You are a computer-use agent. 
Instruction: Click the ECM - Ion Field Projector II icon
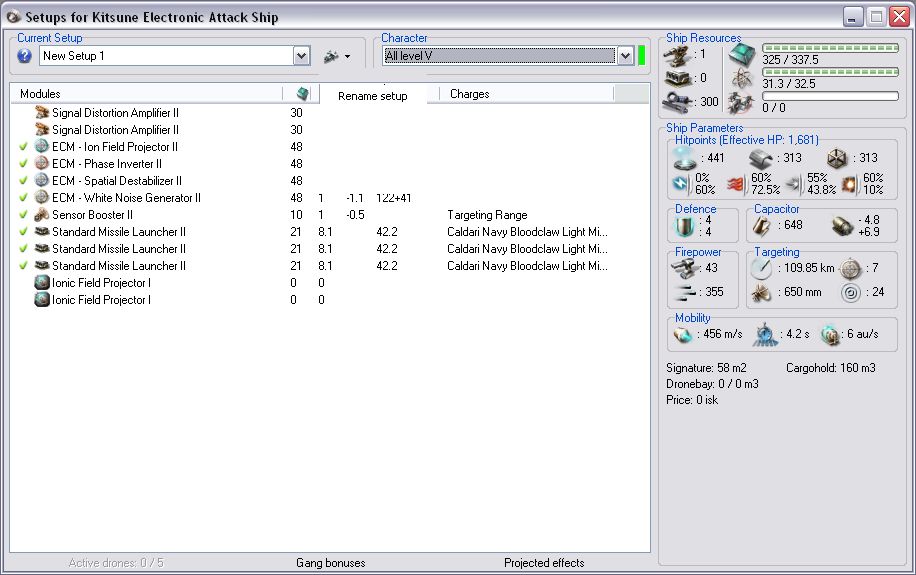tap(41, 146)
